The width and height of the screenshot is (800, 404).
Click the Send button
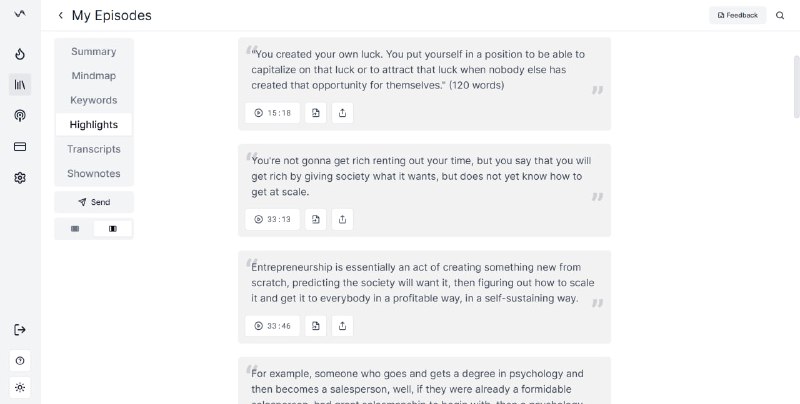point(94,202)
